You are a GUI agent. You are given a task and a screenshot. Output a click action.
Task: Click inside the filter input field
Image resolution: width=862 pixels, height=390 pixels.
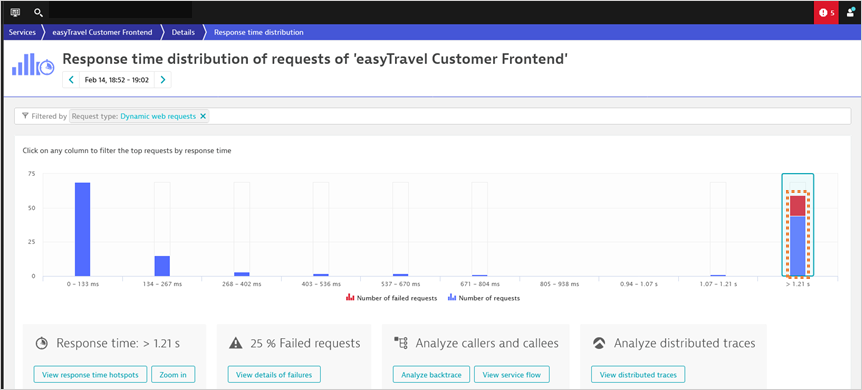pyautogui.click(x=528, y=116)
